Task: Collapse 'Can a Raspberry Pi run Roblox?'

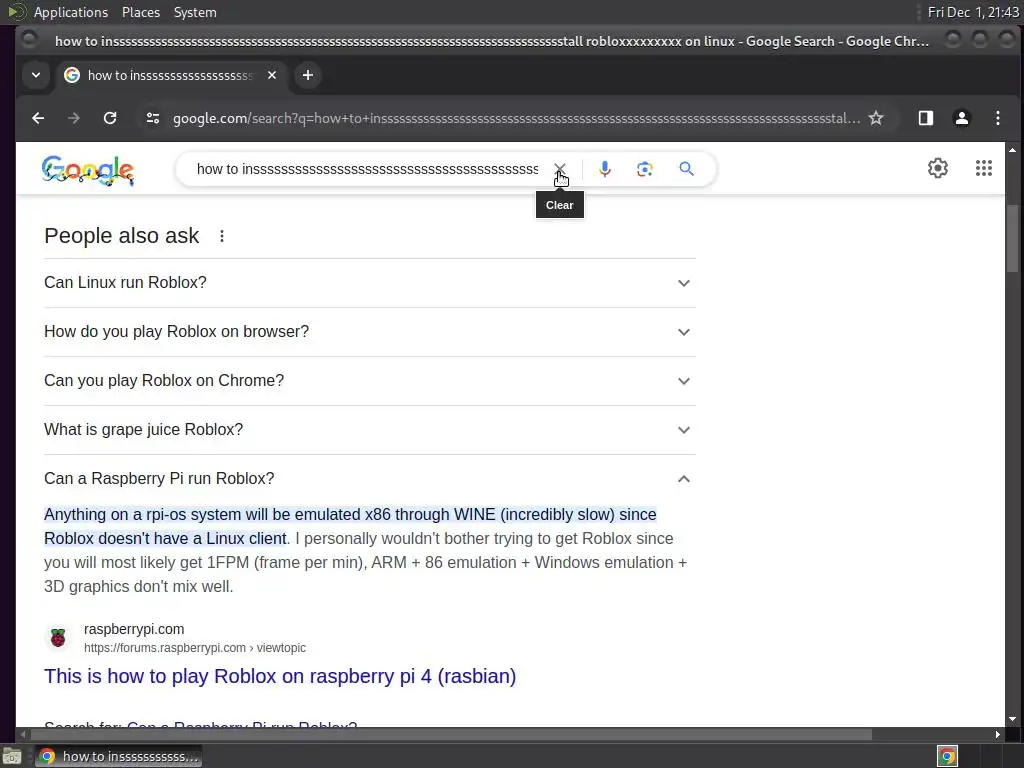Action: pos(370,479)
